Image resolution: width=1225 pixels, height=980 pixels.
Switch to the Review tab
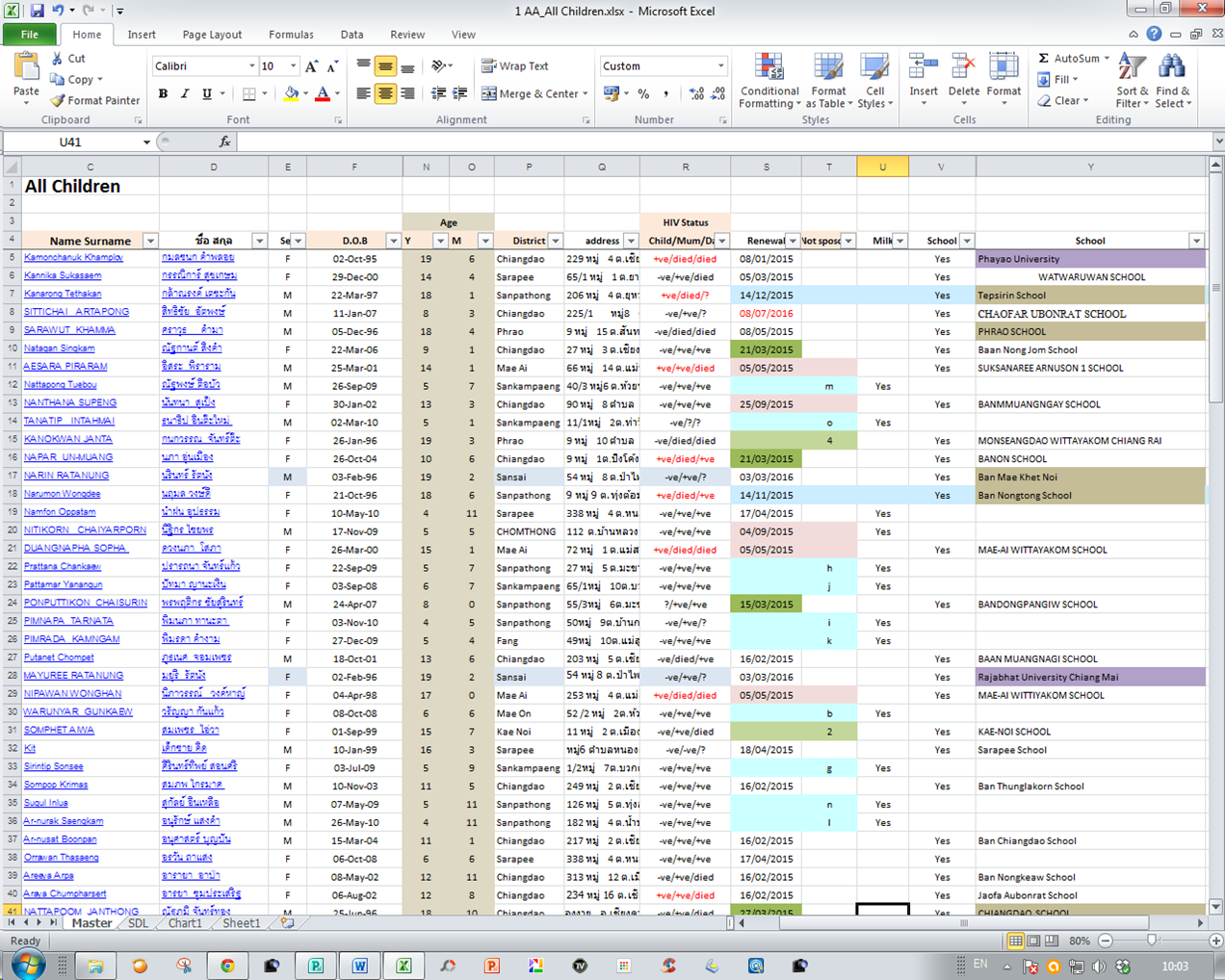[407, 35]
